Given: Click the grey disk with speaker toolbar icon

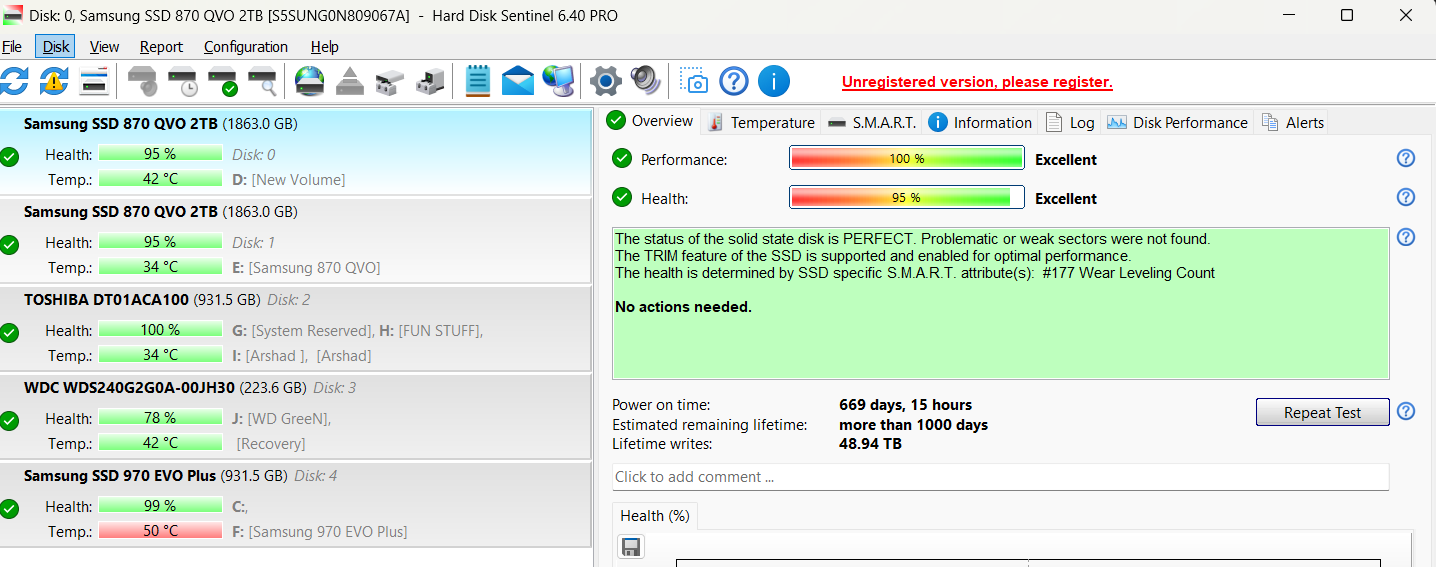Looking at the screenshot, I should coord(143,81).
